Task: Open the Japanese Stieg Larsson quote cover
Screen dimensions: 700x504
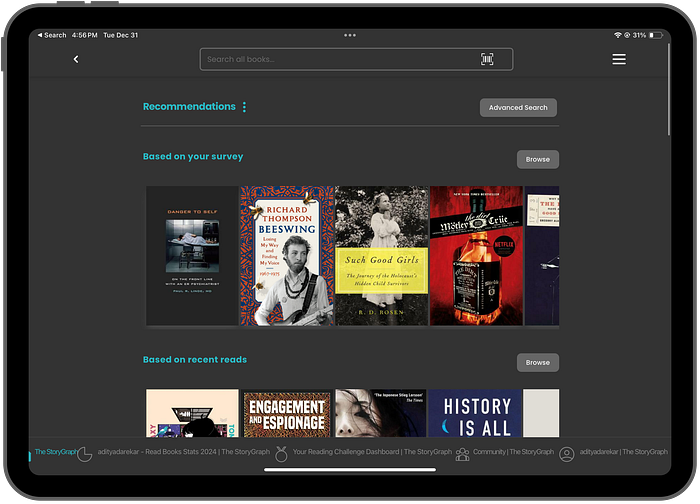Action: [381, 413]
